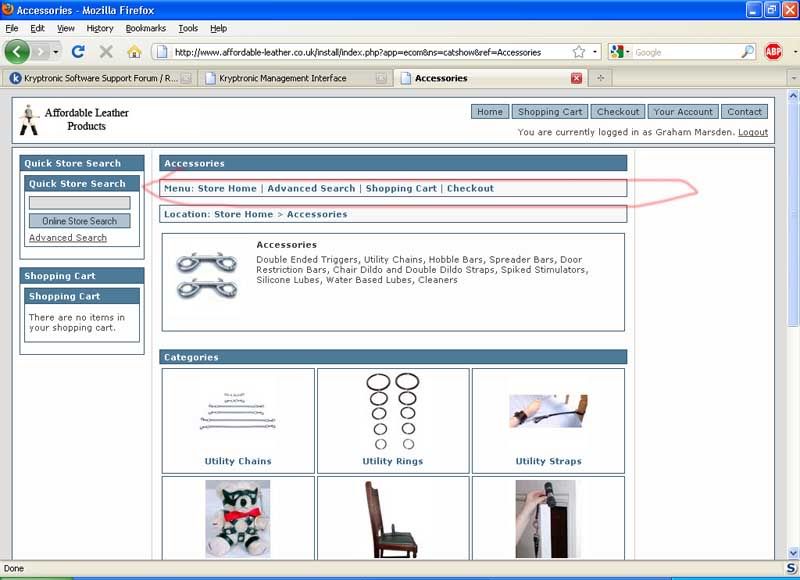The image size is (800, 580).
Task: Click Store Home in Location breadcrumb
Action: (x=243, y=214)
